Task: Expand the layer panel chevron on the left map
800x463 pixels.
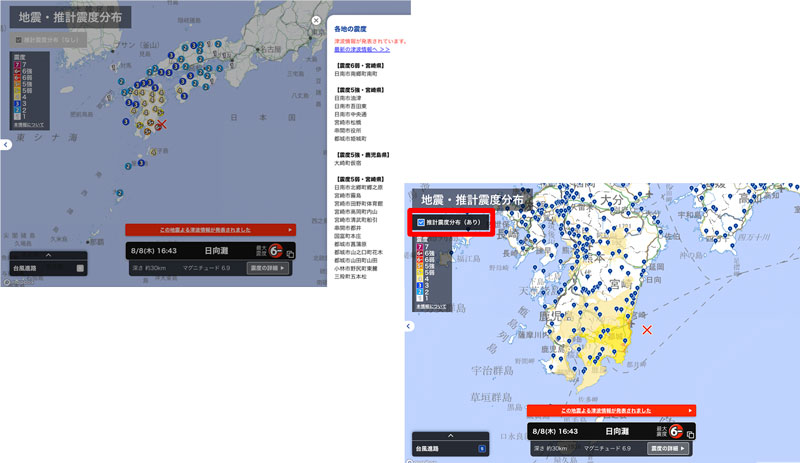Action: point(48,256)
